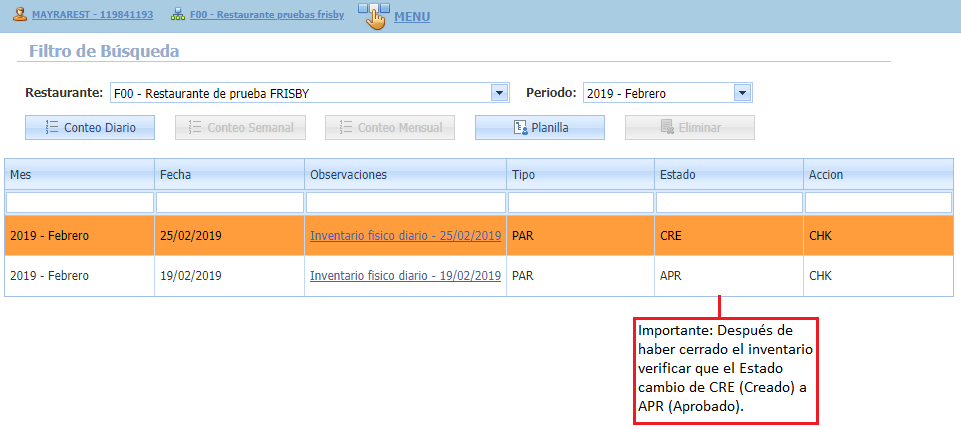Click PAR type in the 19/02/2019 row
The image size is (961, 429).
523,276
